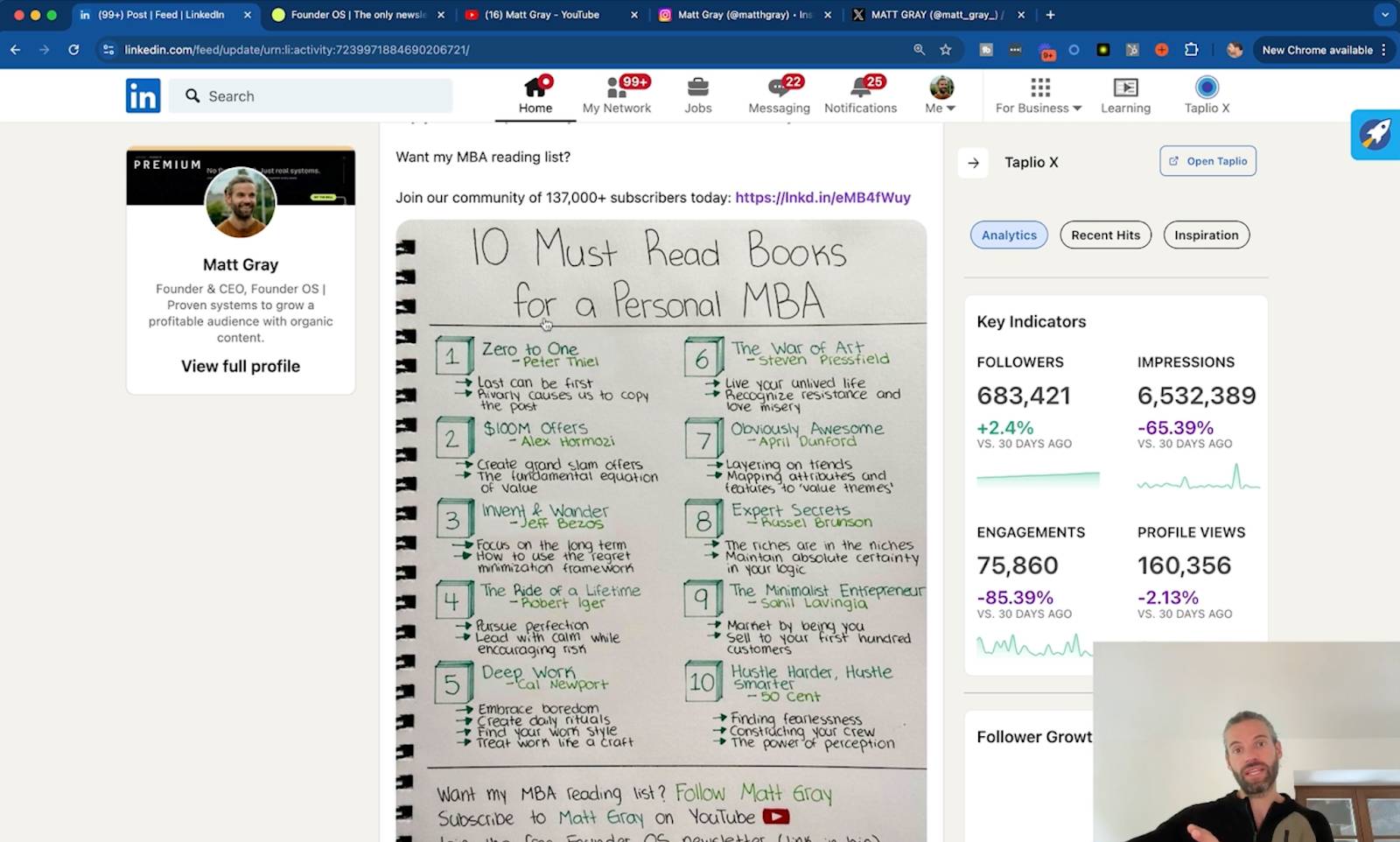Click the browser address bar URL
This screenshot has height=842, width=1400.
[297, 50]
